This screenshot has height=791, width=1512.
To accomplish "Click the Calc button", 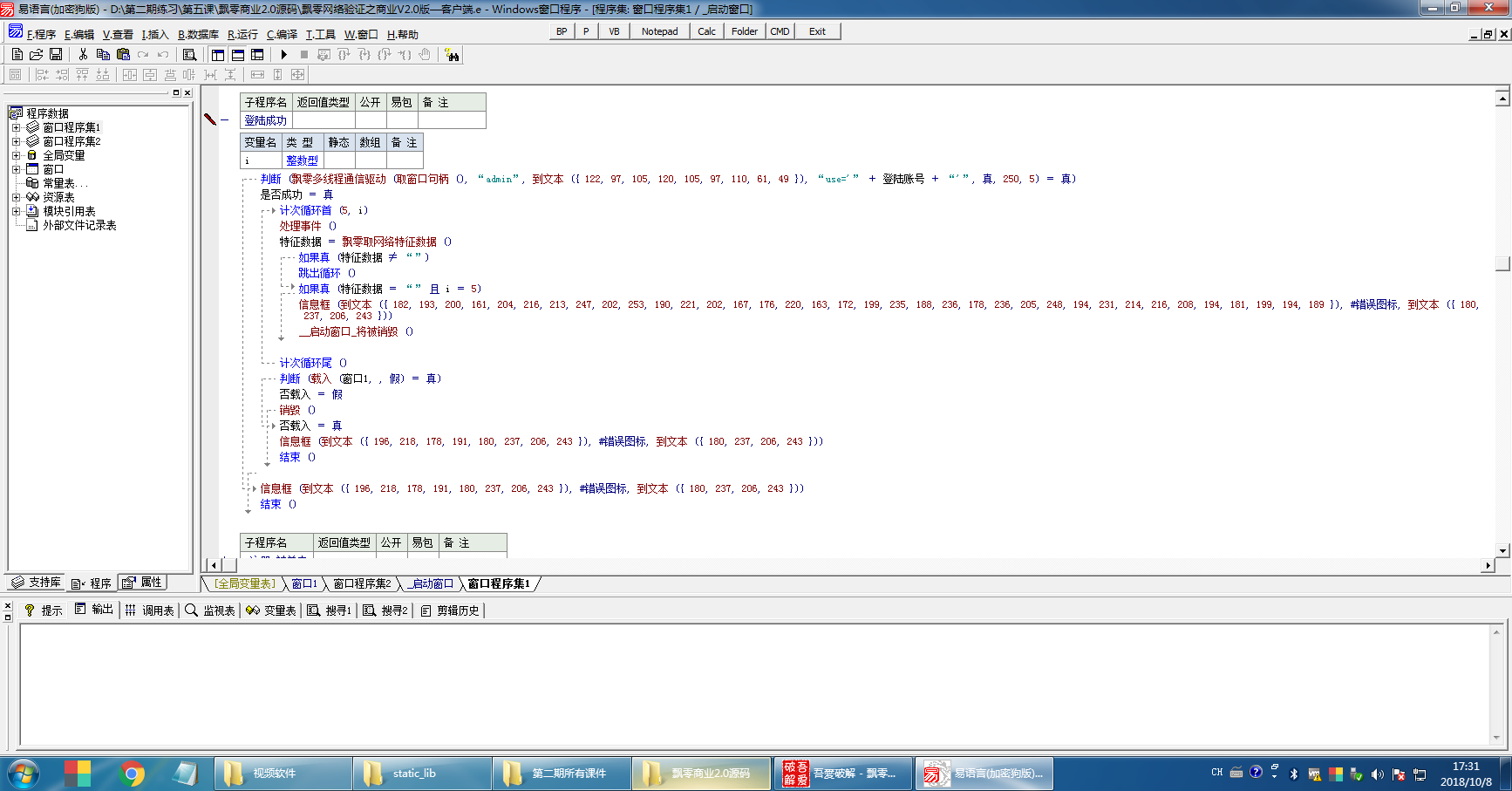I will pyautogui.click(x=706, y=31).
